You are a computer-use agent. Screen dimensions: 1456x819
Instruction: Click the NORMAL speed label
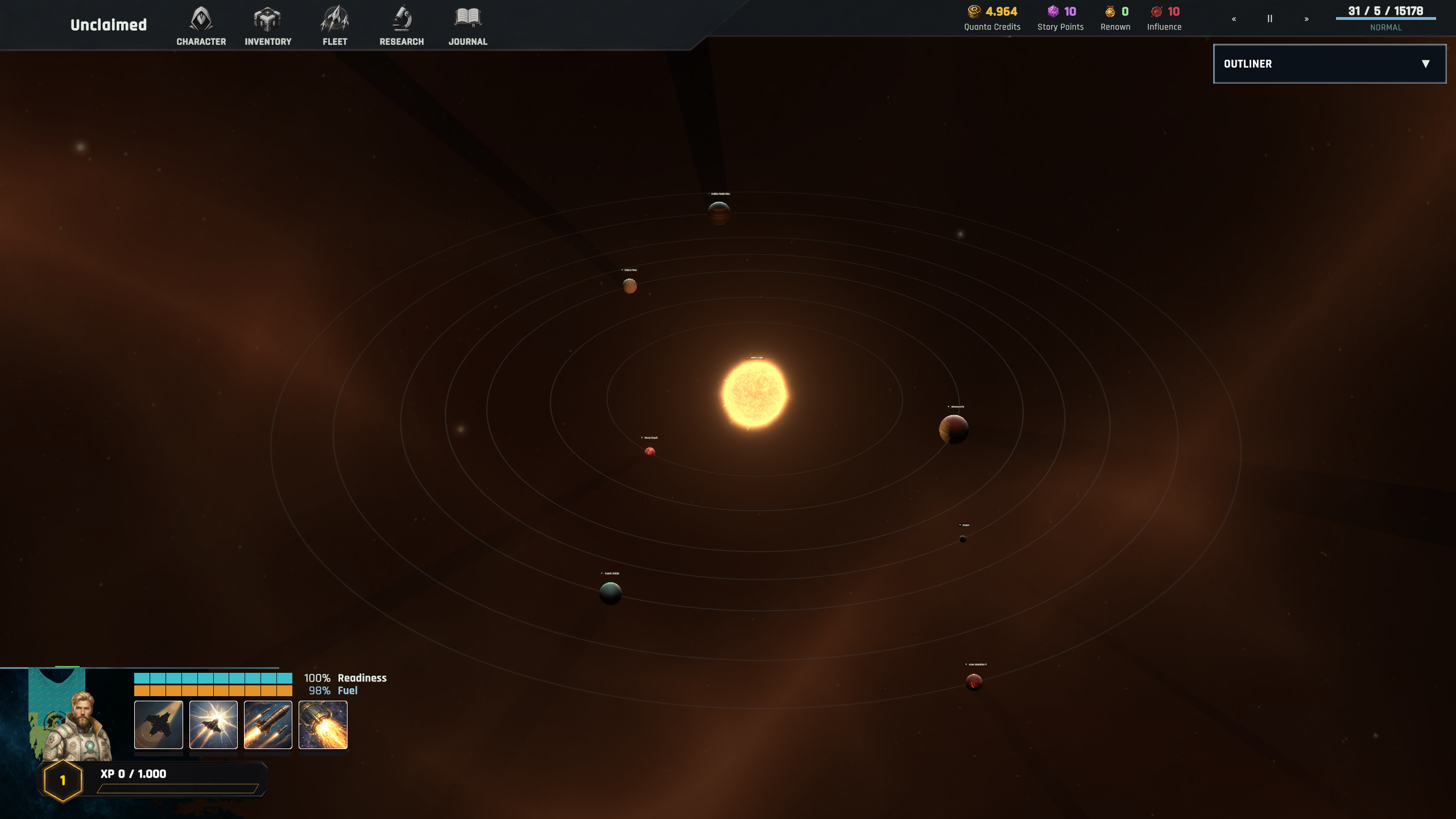tap(1385, 27)
